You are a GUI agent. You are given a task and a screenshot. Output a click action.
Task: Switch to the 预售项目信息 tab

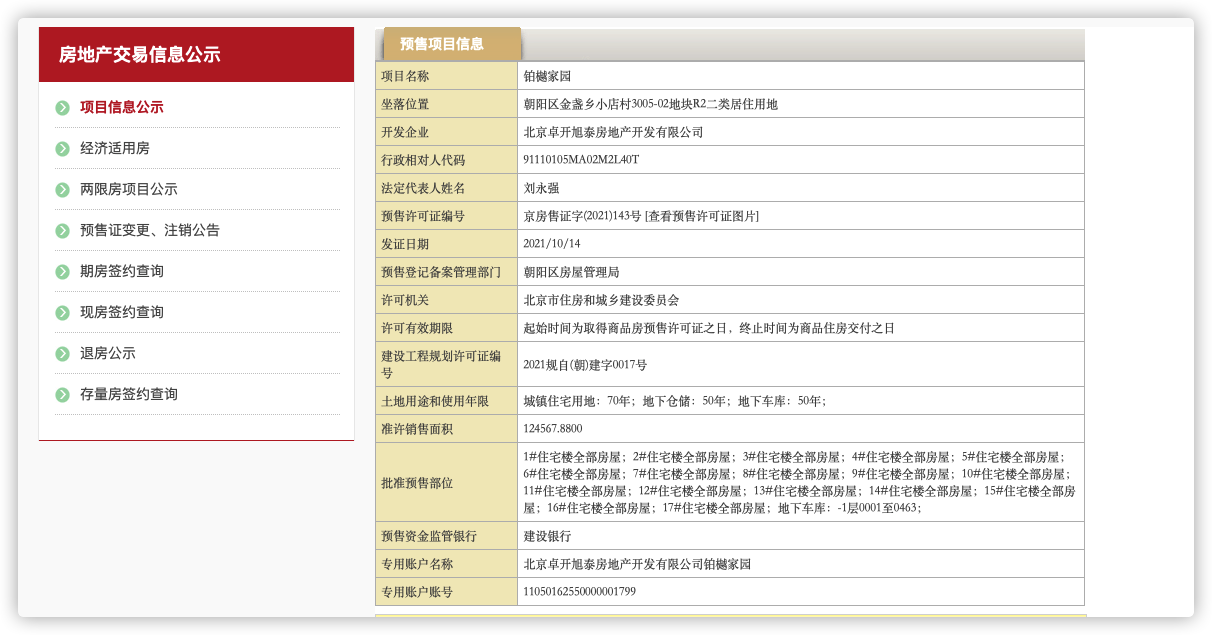point(442,44)
